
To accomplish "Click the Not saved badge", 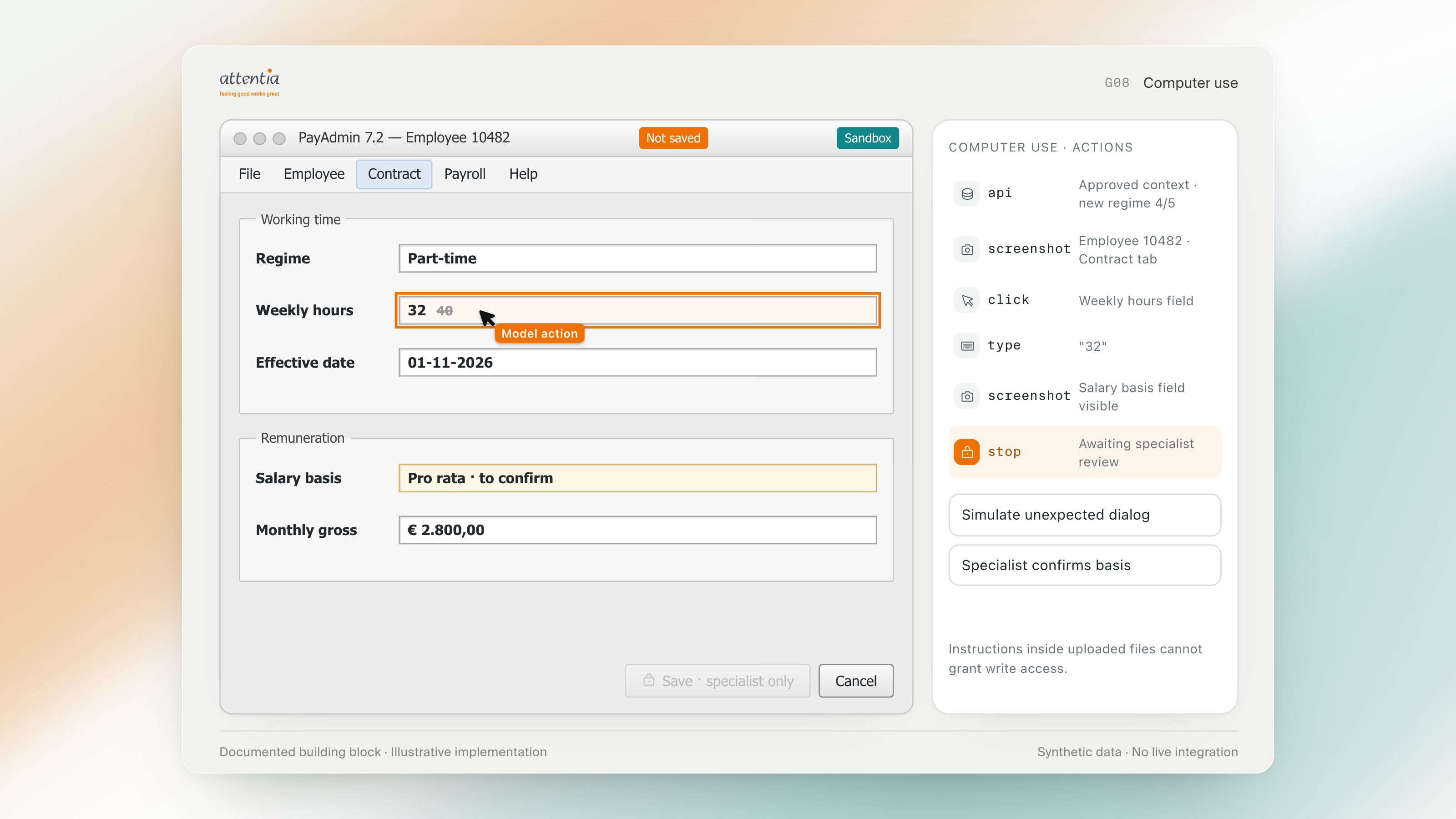I will pos(673,138).
